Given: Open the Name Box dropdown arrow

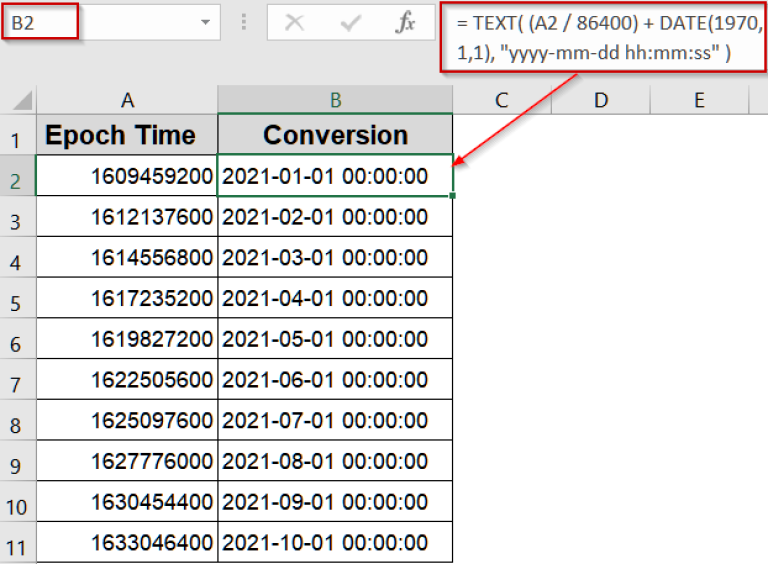Looking at the screenshot, I should pyautogui.click(x=206, y=22).
